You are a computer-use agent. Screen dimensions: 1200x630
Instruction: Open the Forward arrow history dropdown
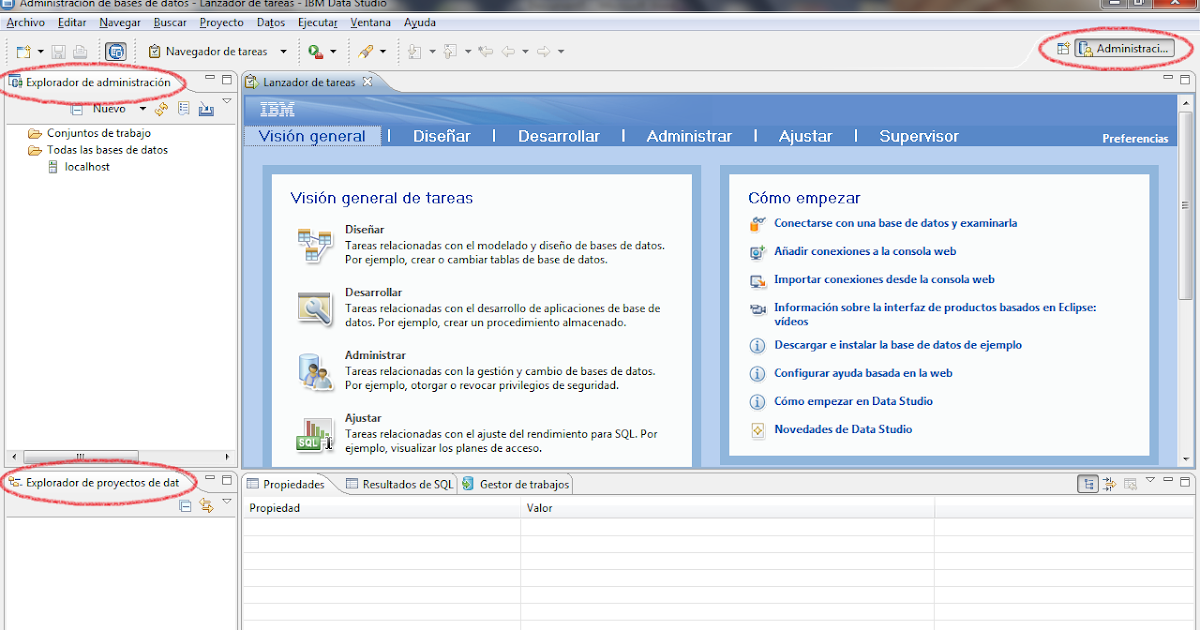pos(561,51)
